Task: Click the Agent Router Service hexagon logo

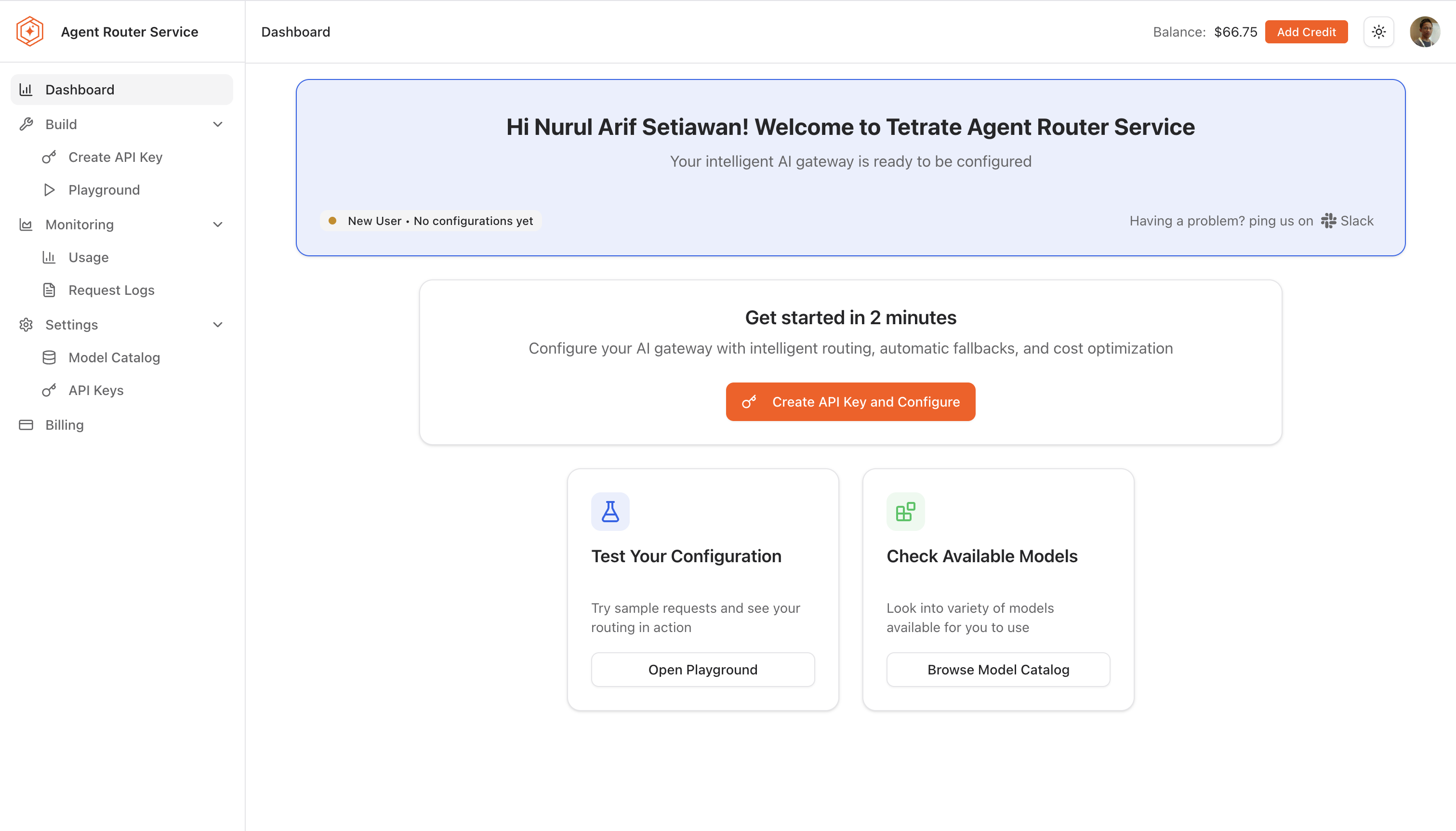Action: pyautogui.click(x=29, y=31)
